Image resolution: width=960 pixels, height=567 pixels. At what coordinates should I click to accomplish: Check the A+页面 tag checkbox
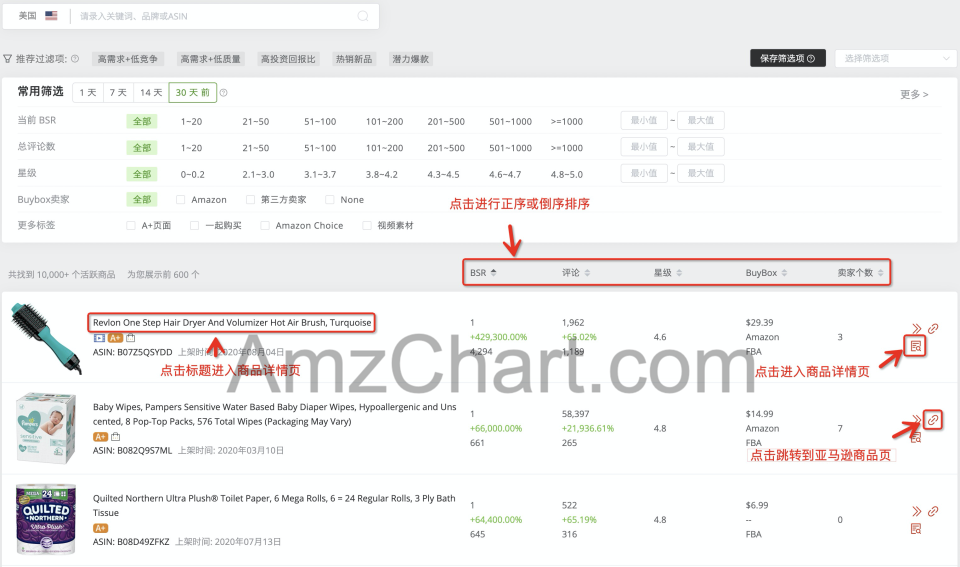131,225
